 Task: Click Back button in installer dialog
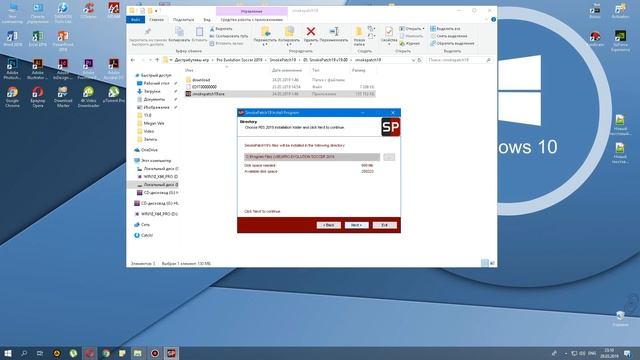click(329, 225)
